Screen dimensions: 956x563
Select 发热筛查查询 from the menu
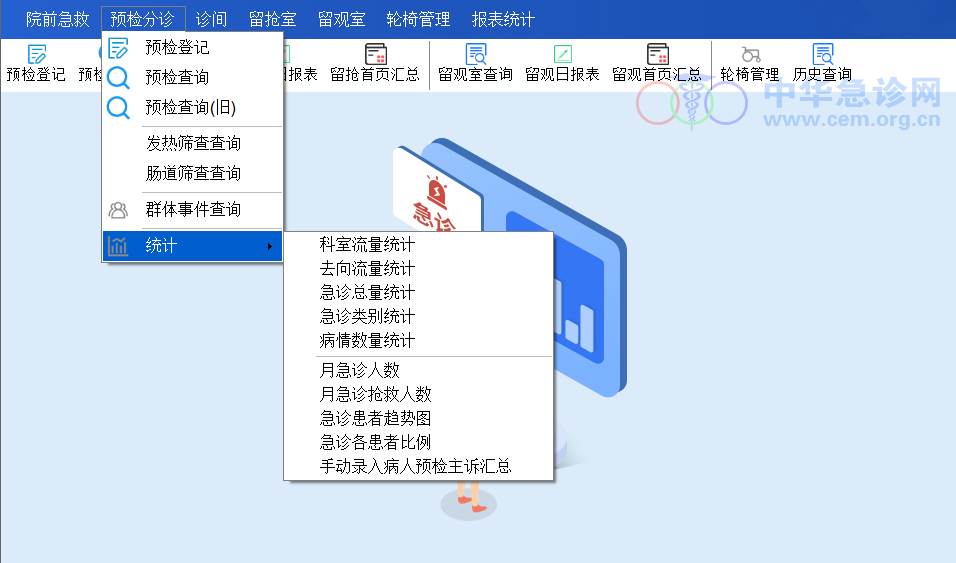(x=193, y=143)
